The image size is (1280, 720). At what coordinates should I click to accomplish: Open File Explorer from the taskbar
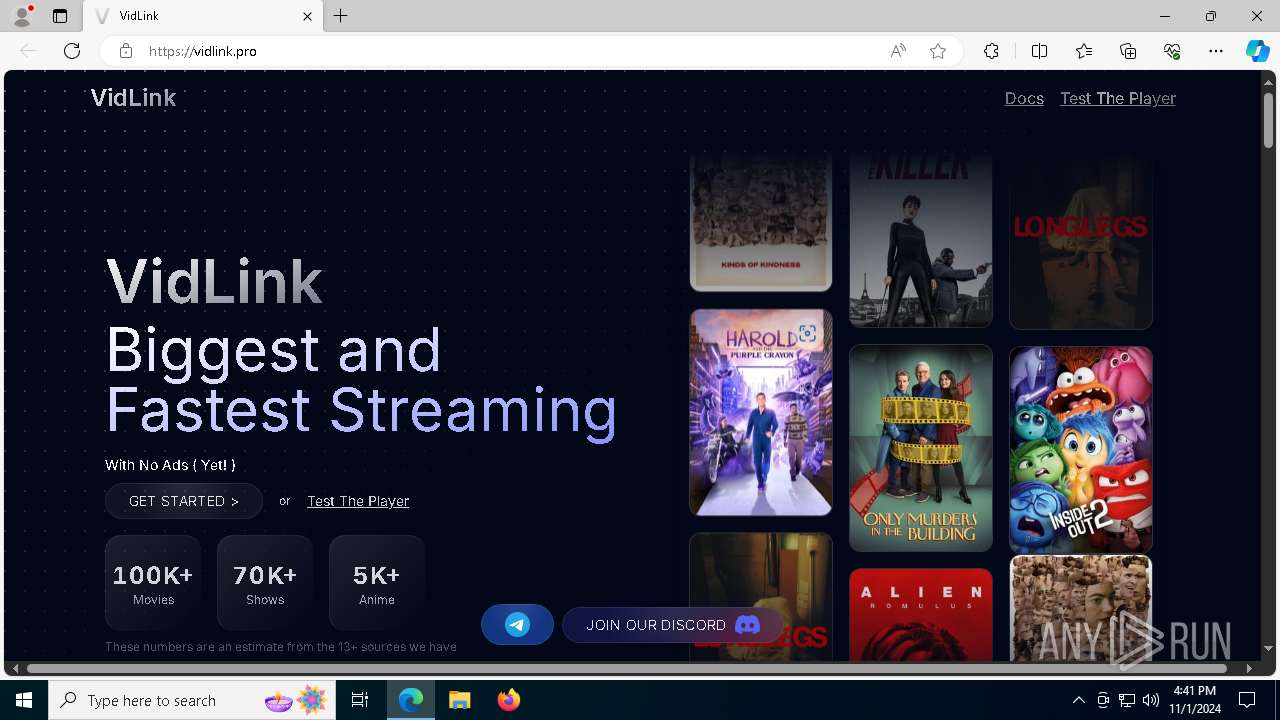[x=460, y=700]
